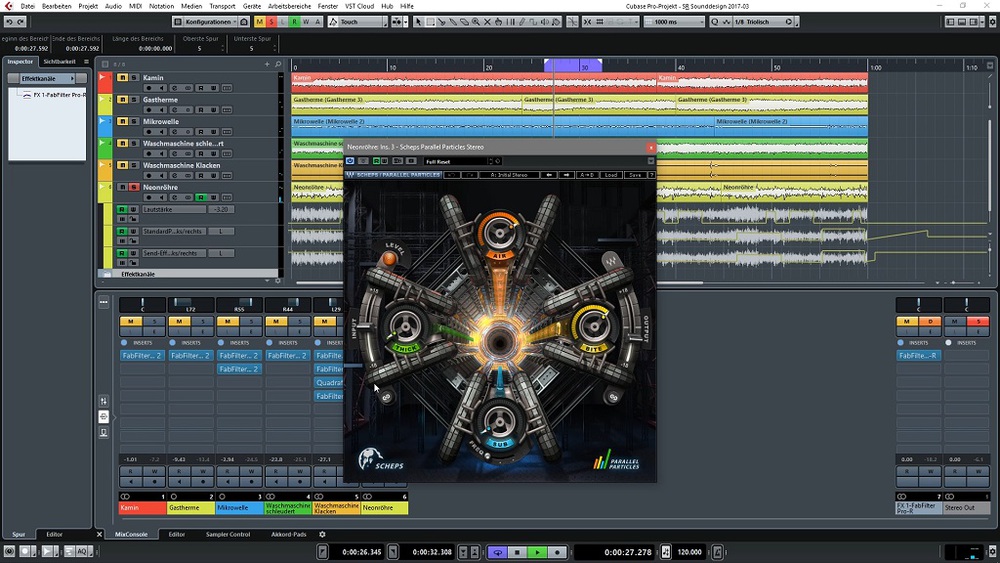Solo the Gastherme track

134,99
